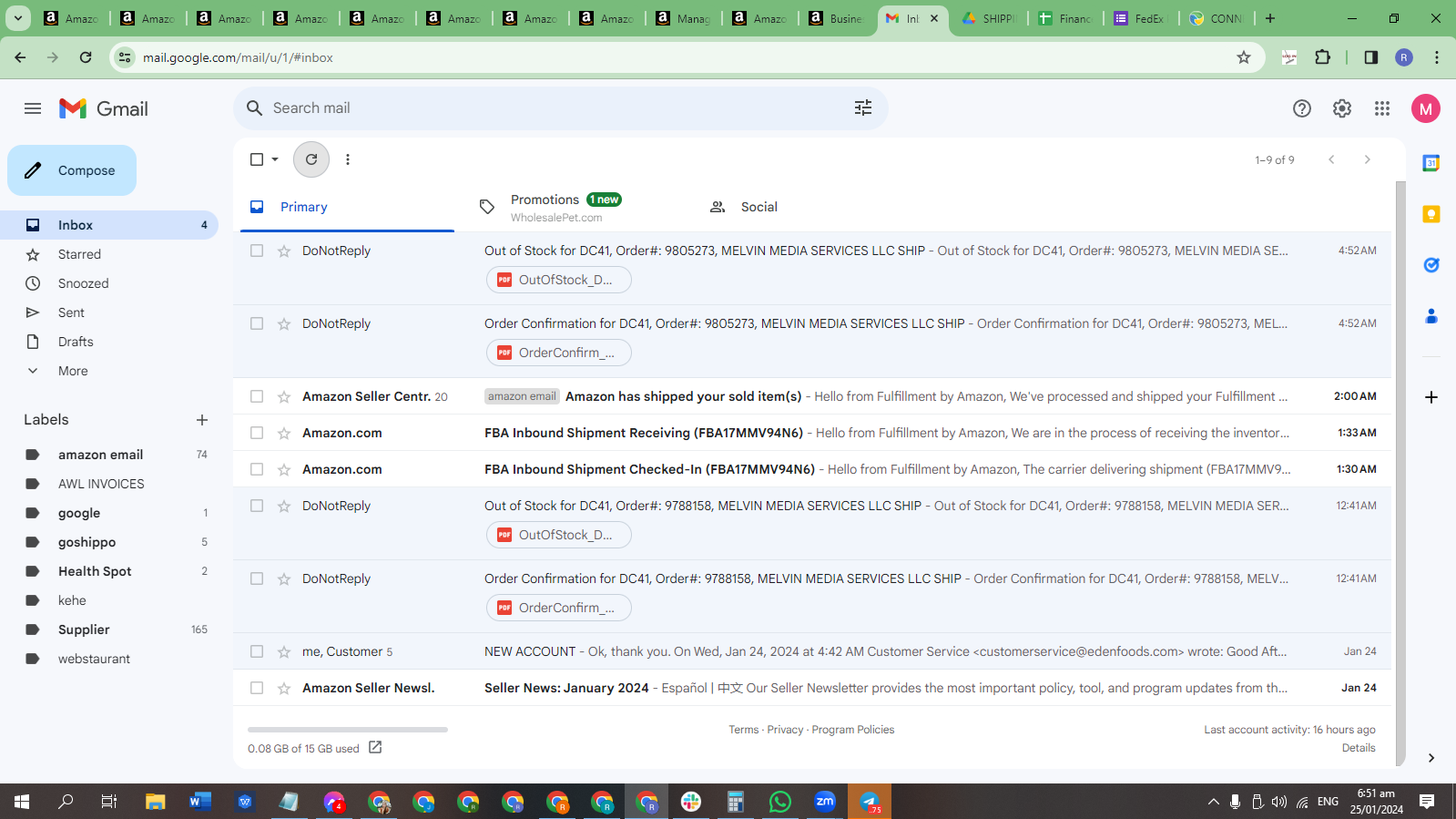Open the OutOfStock PDF attachment in Order 9805273
Viewport: 1456px width, 819px height.
(x=559, y=280)
